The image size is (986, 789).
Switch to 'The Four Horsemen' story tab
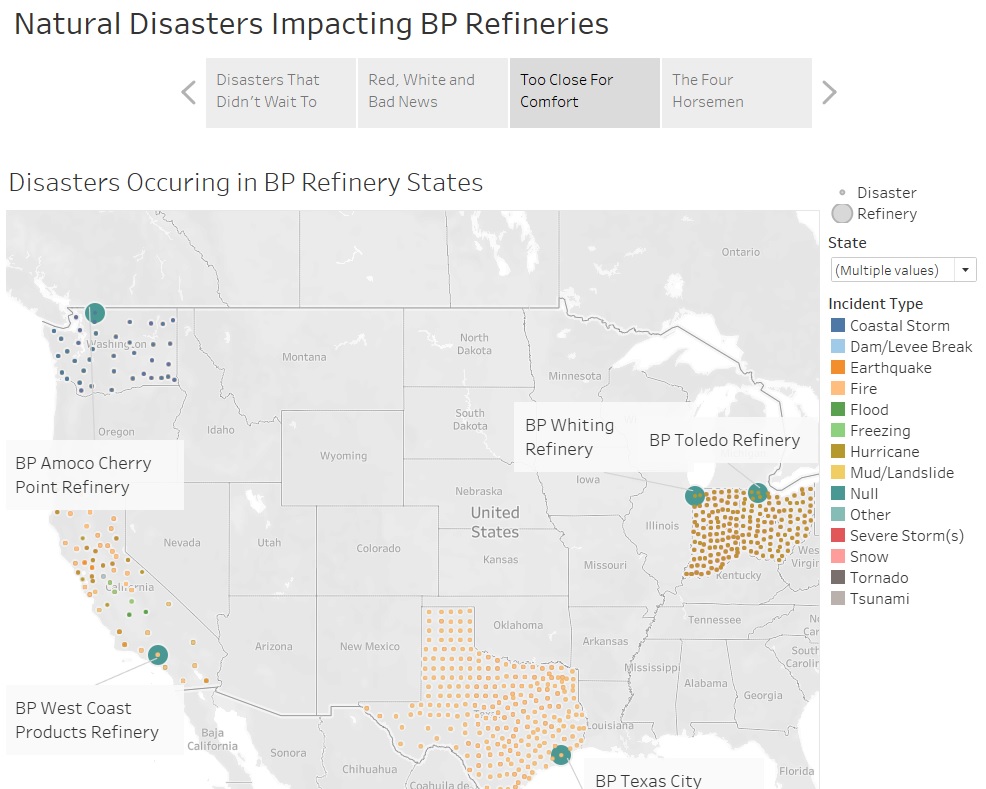737,93
